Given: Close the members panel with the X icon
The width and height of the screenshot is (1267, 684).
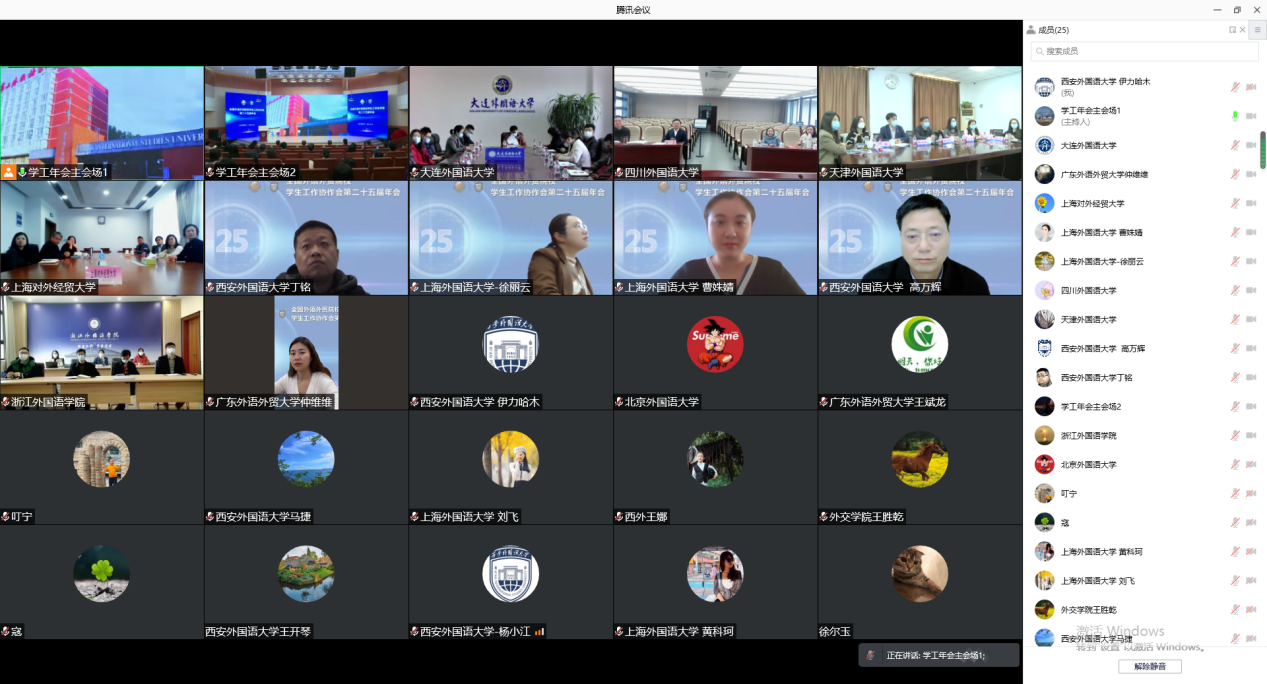Looking at the screenshot, I should coord(1243,30).
